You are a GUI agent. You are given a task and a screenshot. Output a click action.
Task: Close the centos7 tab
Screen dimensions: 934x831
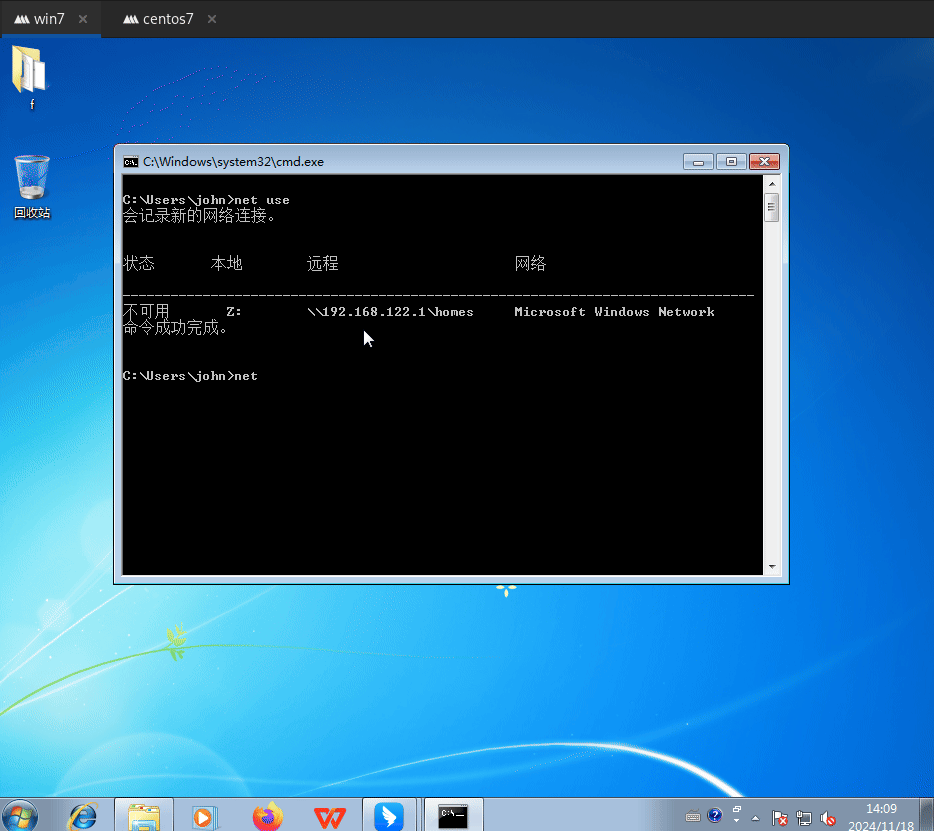[x=213, y=19]
